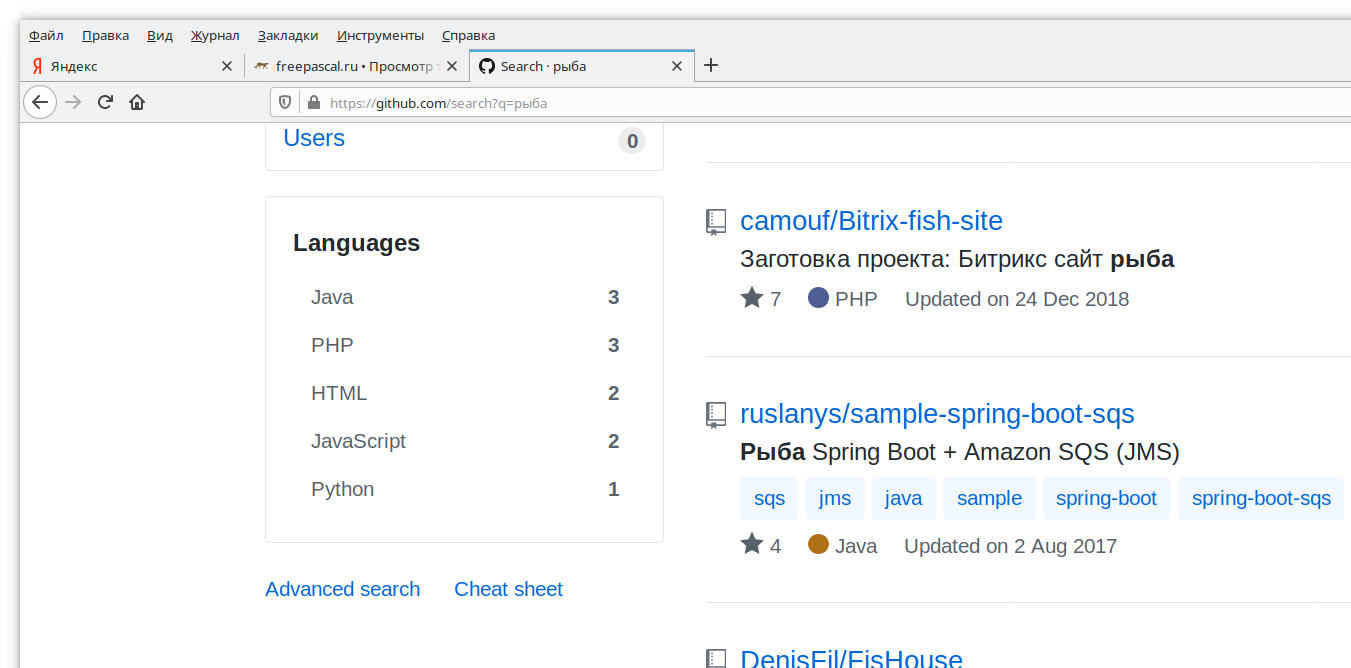Filter results by Java language
The height and width of the screenshot is (668, 1351).
point(332,297)
